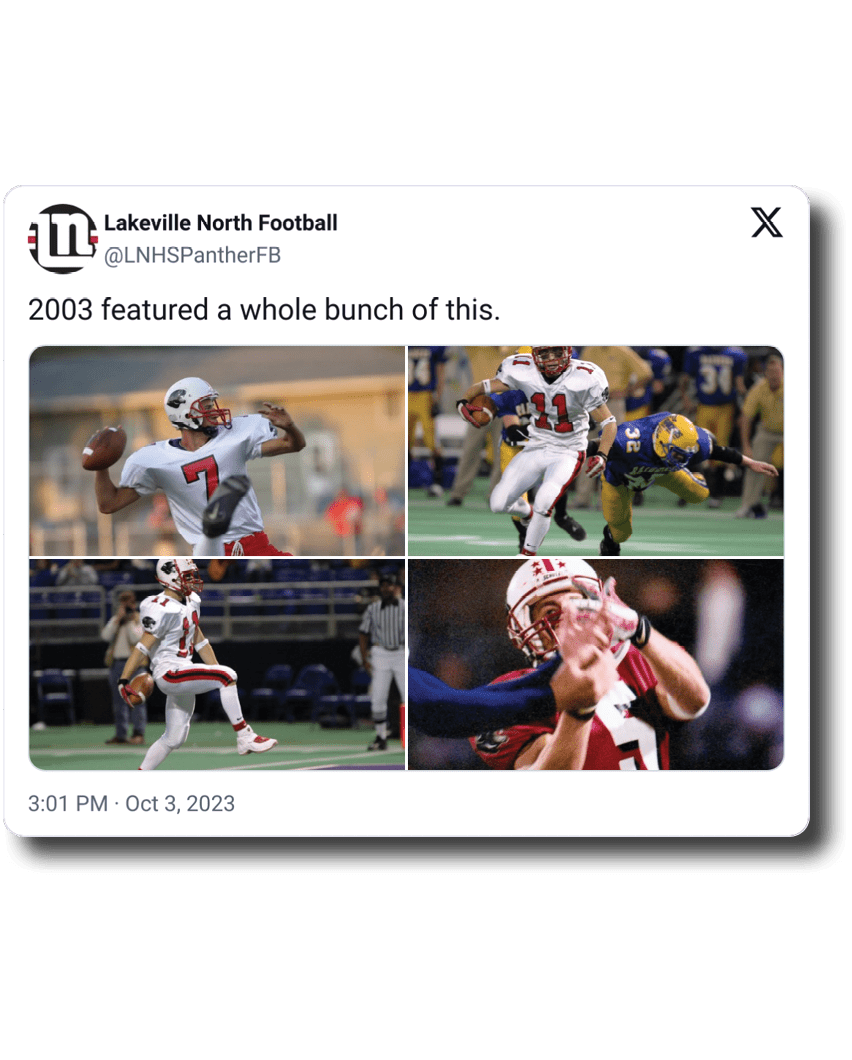Open the @LNHSPantherFB handle link
The height and width of the screenshot is (1060, 852).
tap(192, 256)
